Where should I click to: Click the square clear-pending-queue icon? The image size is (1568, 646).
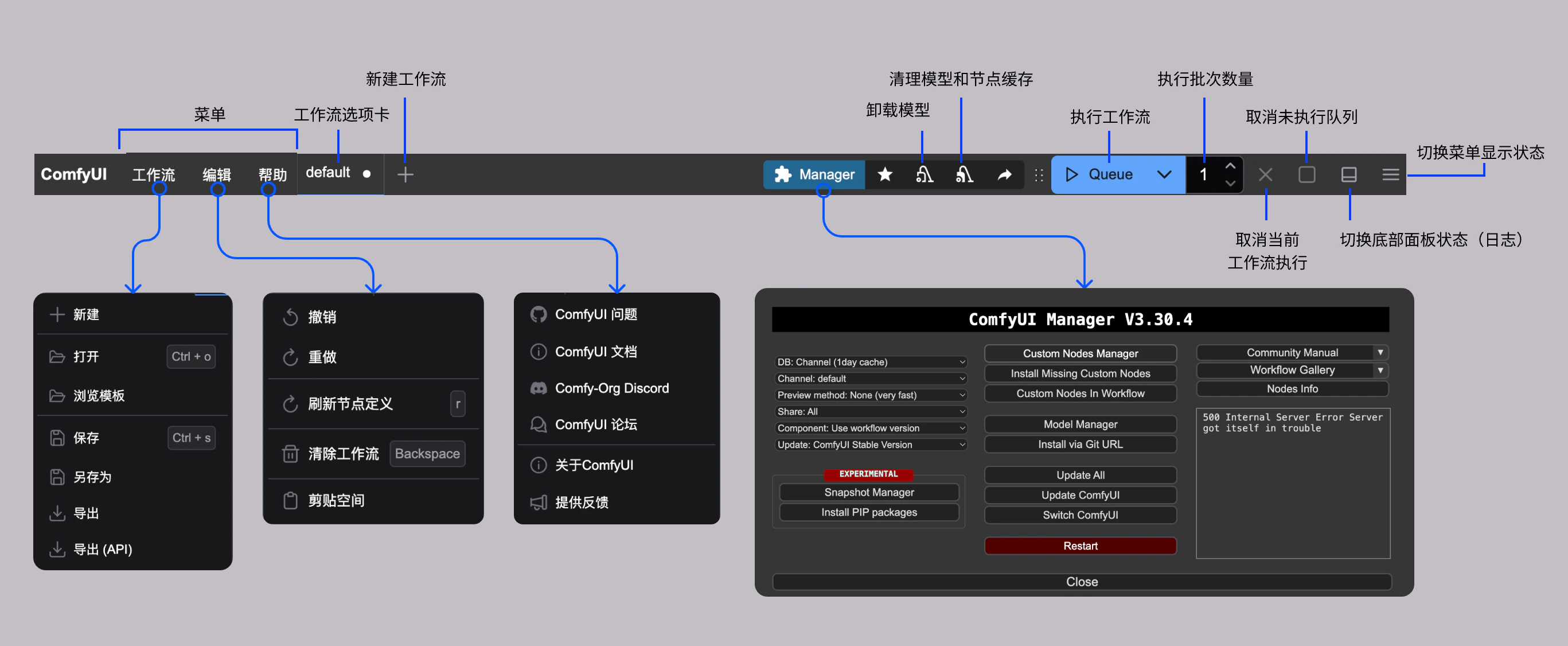point(1306,175)
